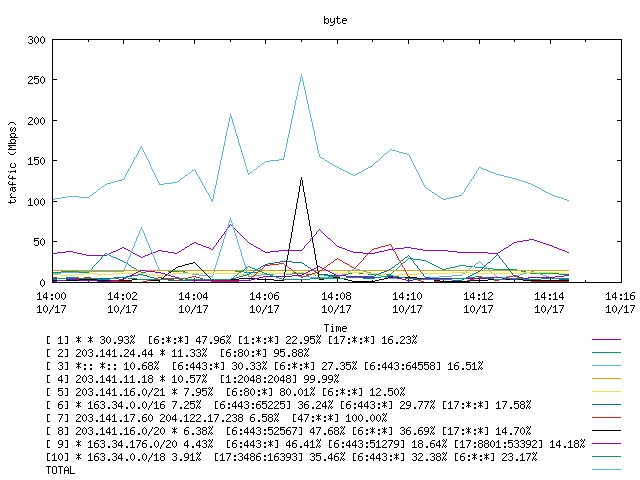This screenshot has height=480, width=640.
Task: Click the y-axis value 300
Action: click(x=36, y=40)
